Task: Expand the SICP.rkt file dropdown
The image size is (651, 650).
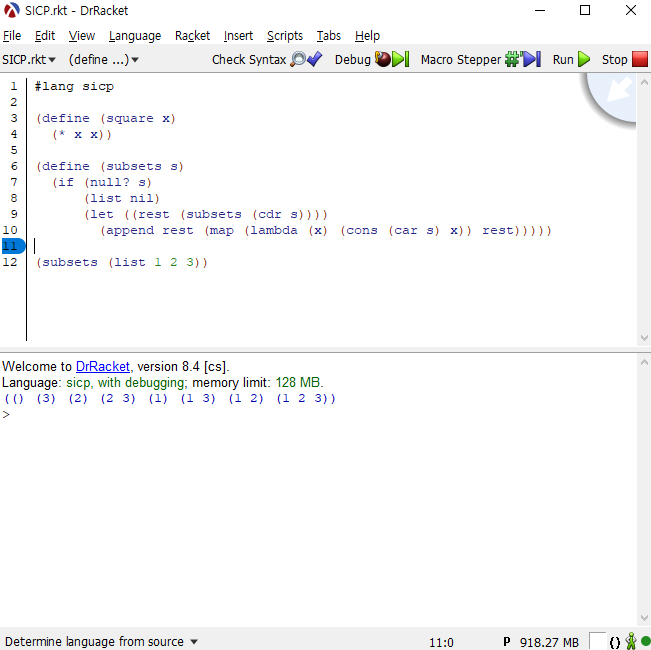Action: (x=29, y=60)
